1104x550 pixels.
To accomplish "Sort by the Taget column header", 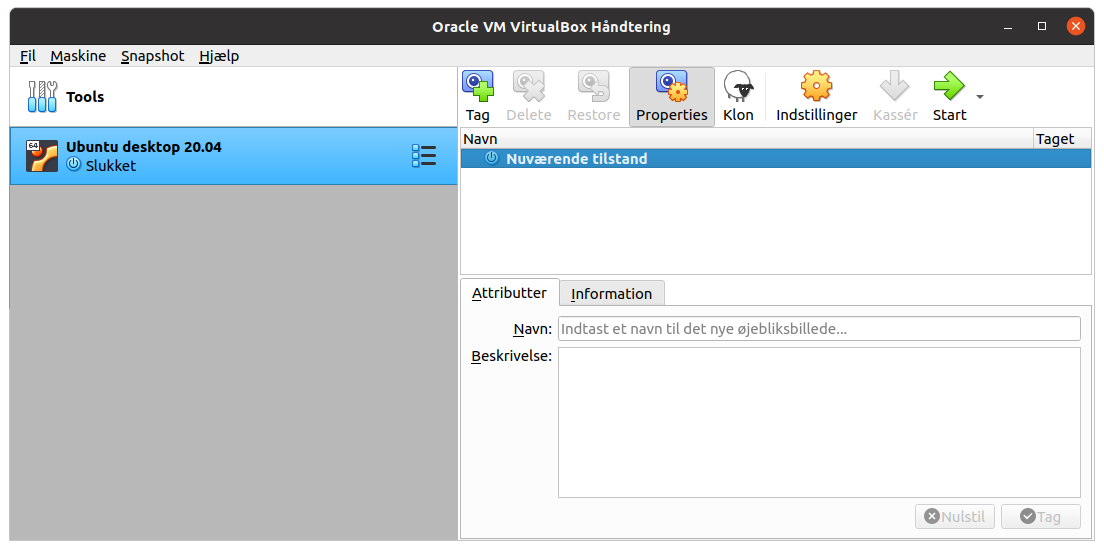I will coord(1062,139).
